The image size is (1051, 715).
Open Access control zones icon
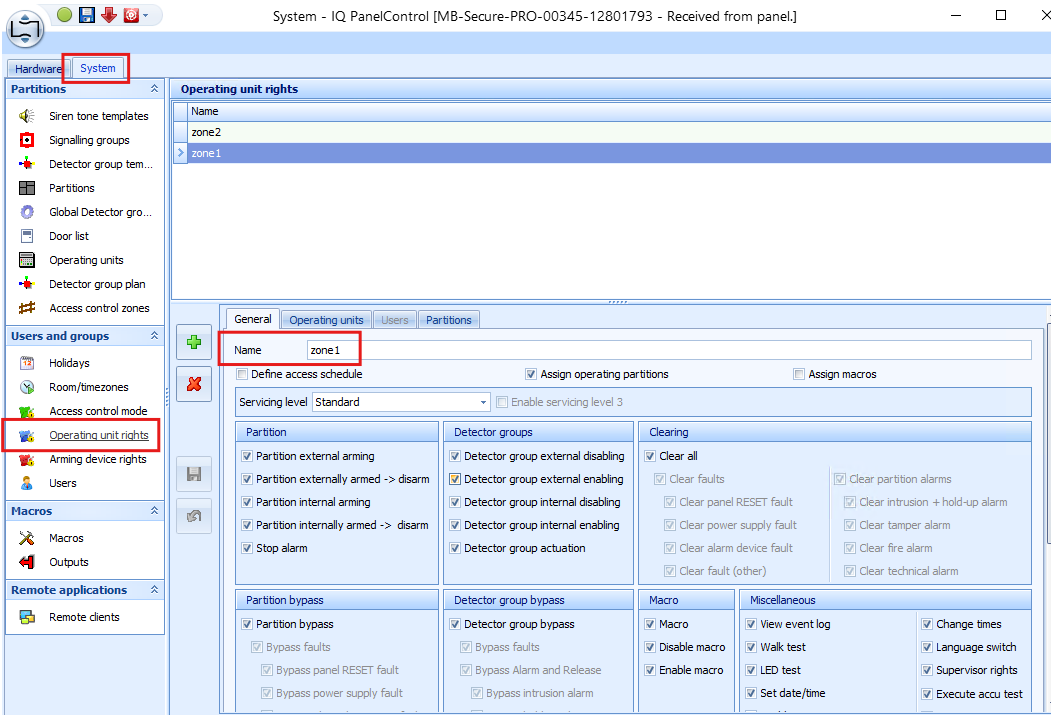click(x=27, y=308)
